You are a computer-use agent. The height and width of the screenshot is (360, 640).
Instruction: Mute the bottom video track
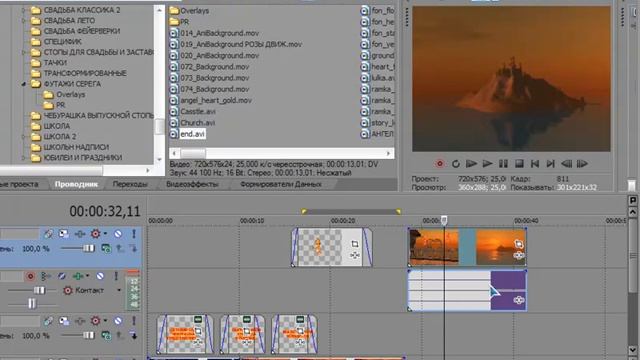[118, 321]
